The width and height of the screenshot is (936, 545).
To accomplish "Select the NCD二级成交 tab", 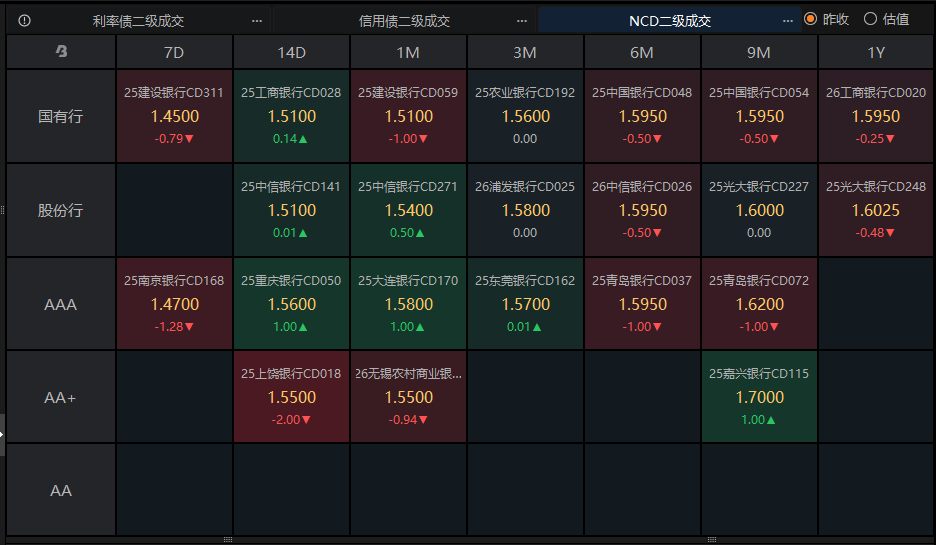I will [x=670, y=21].
